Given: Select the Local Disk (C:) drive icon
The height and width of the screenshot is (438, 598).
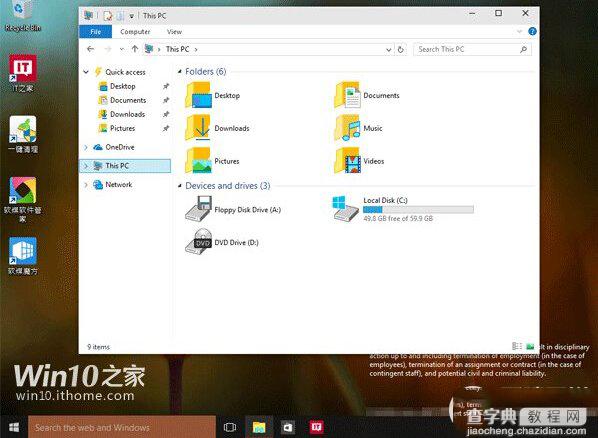Looking at the screenshot, I should pos(345,208).
